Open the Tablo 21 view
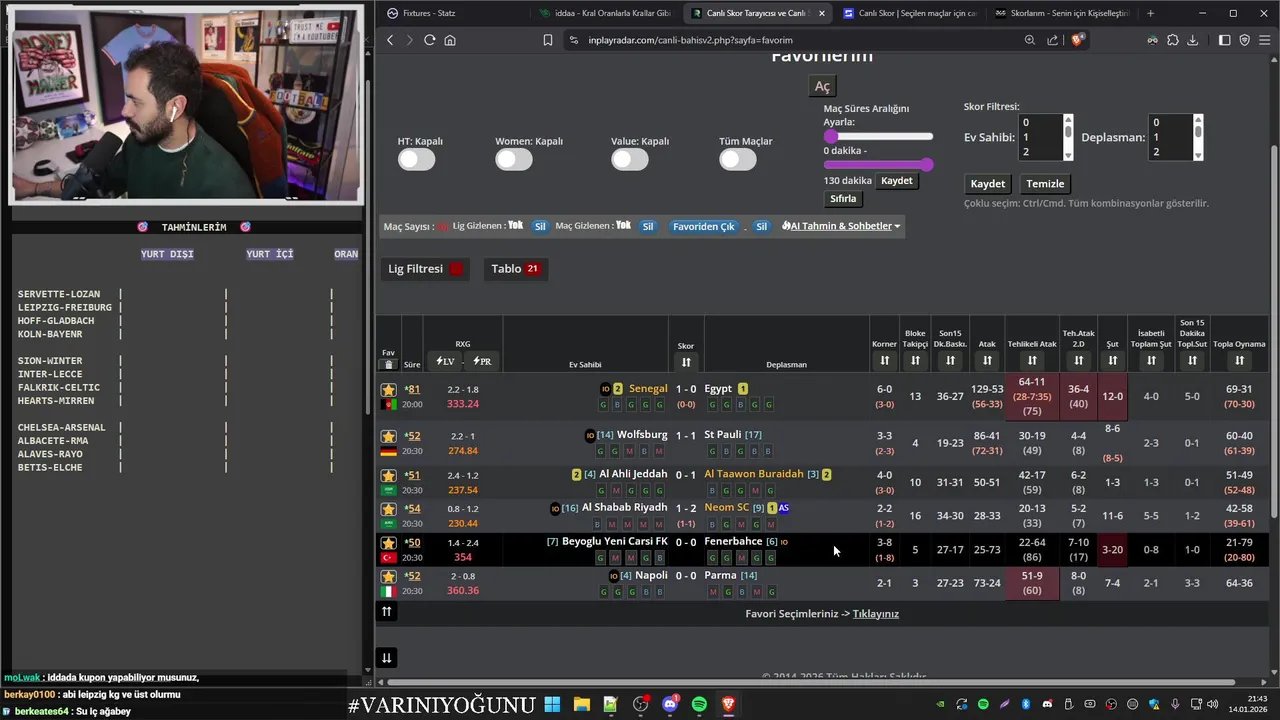Image resolution: width=1280 pixels, height=720 pixels. pyautogui.click(x=515, y=269)
